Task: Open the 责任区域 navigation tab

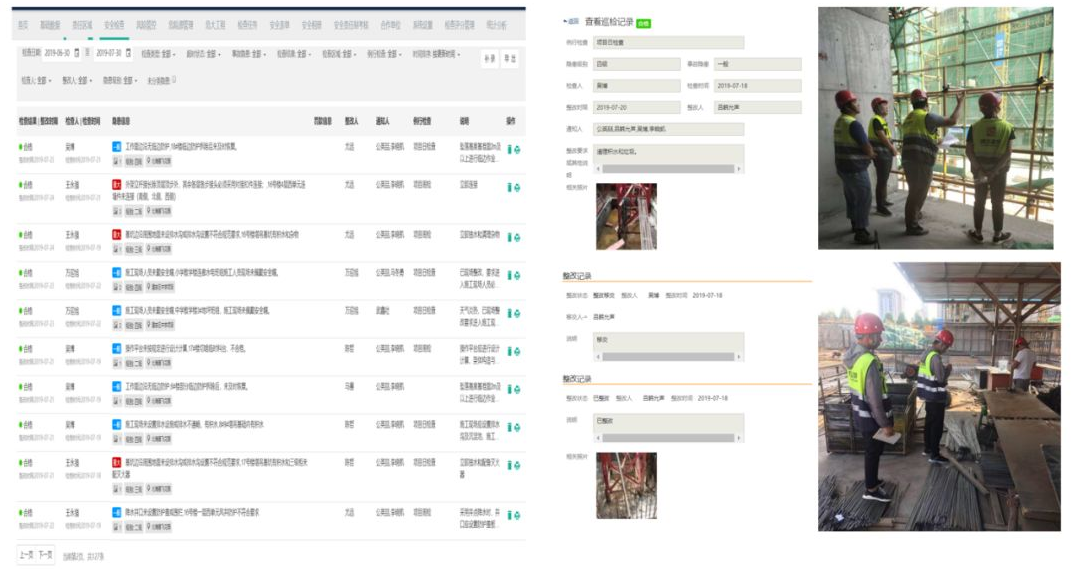Action: (82, 25)
